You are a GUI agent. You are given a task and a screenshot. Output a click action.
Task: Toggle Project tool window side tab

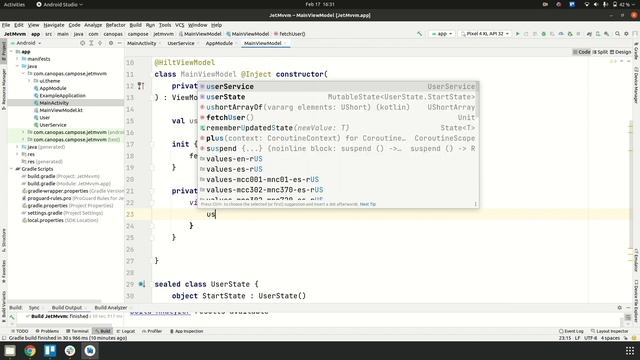[x=4, y=51]
